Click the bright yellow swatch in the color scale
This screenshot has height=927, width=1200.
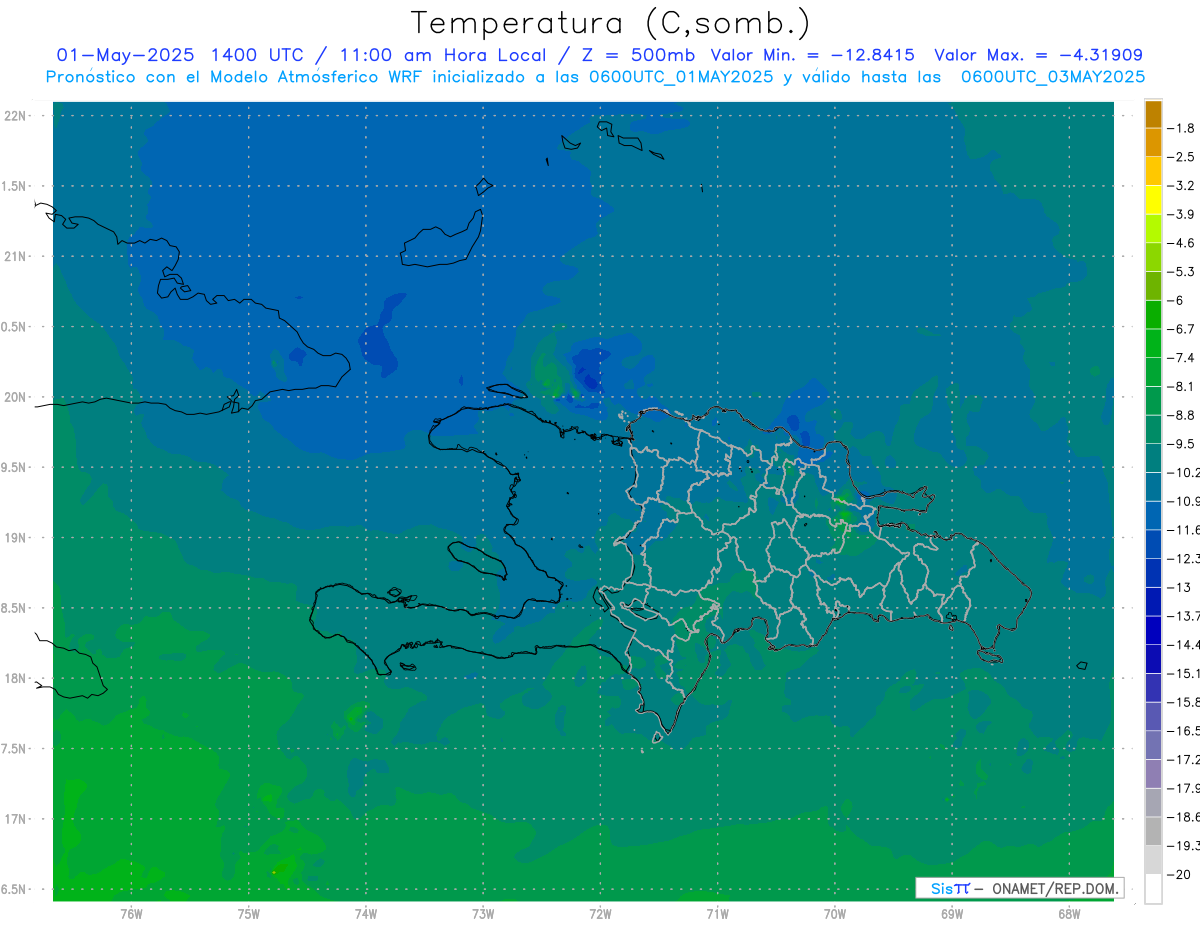pos(1153,200)
